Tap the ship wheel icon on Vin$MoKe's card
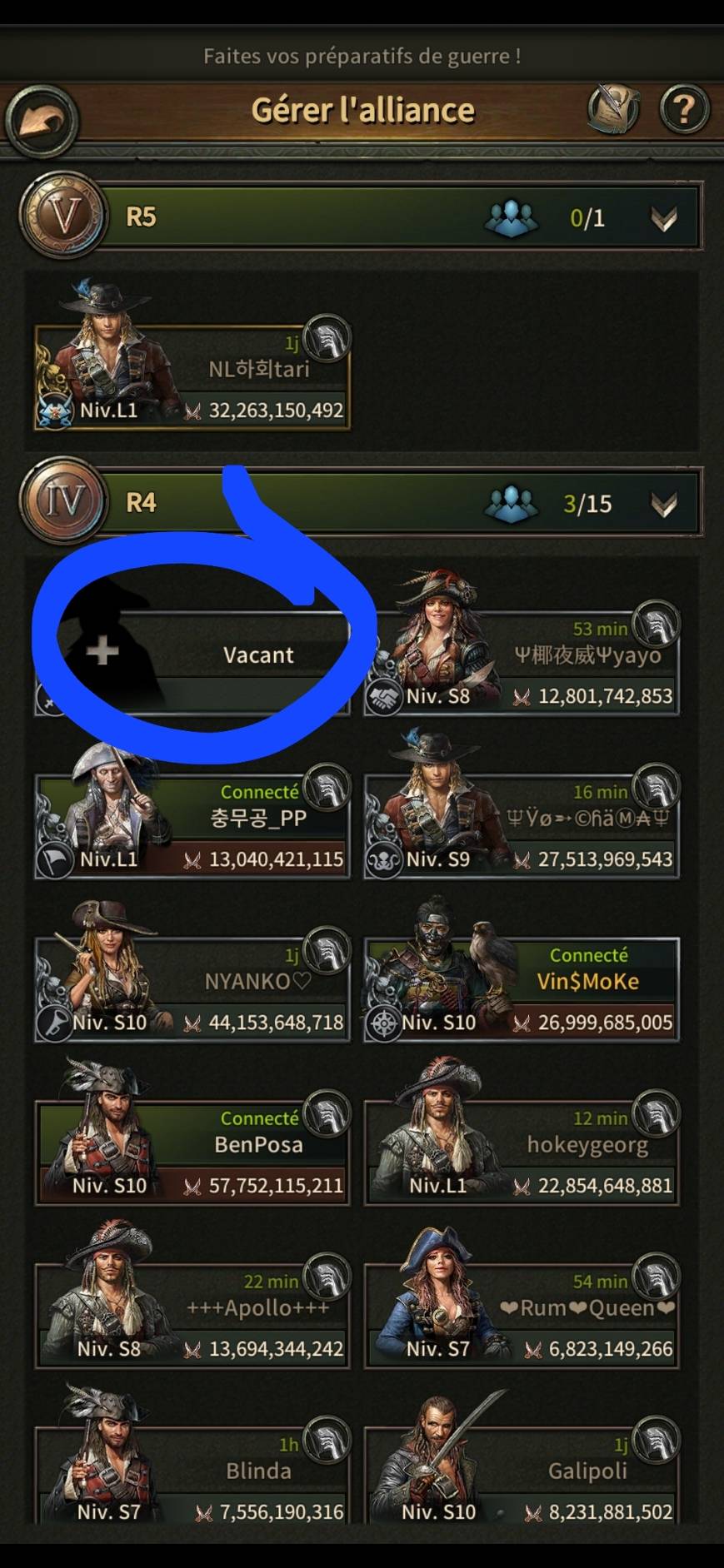 pos(384,1023)
